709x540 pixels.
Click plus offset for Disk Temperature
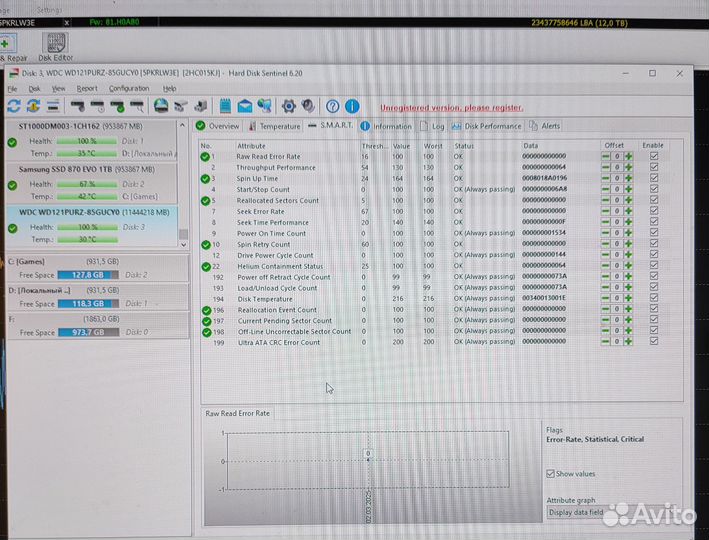[629, 298]
